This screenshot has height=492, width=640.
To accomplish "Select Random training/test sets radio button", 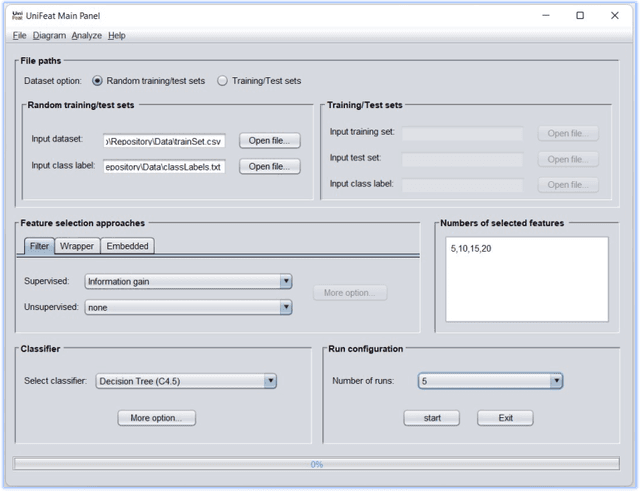I will point(98,81).
